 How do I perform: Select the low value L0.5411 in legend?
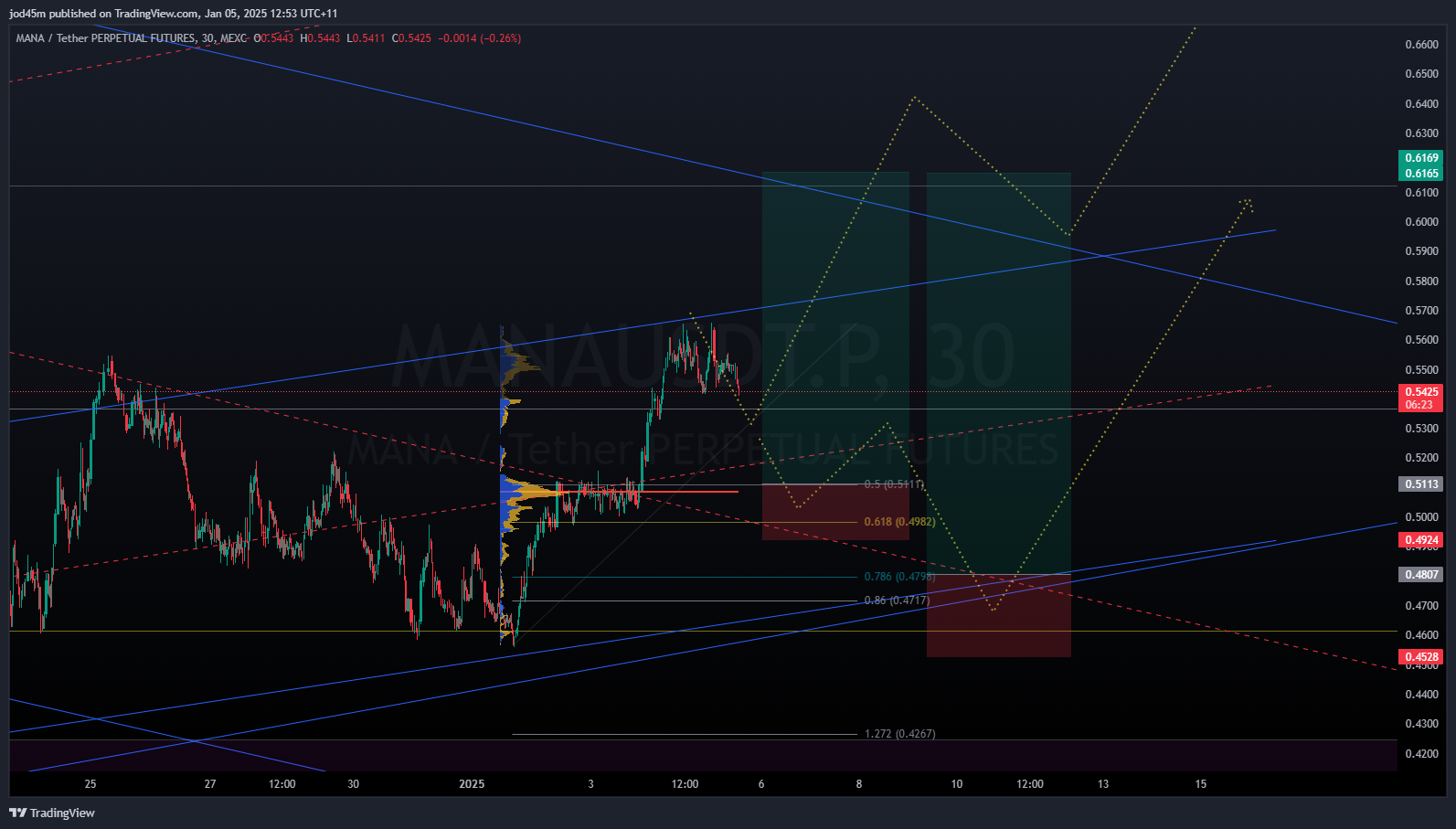coord(366,38)
